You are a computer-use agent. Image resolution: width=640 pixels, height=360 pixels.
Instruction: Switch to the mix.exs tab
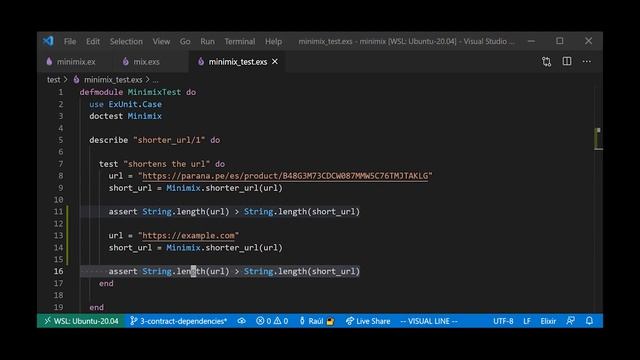click(147, 62)
